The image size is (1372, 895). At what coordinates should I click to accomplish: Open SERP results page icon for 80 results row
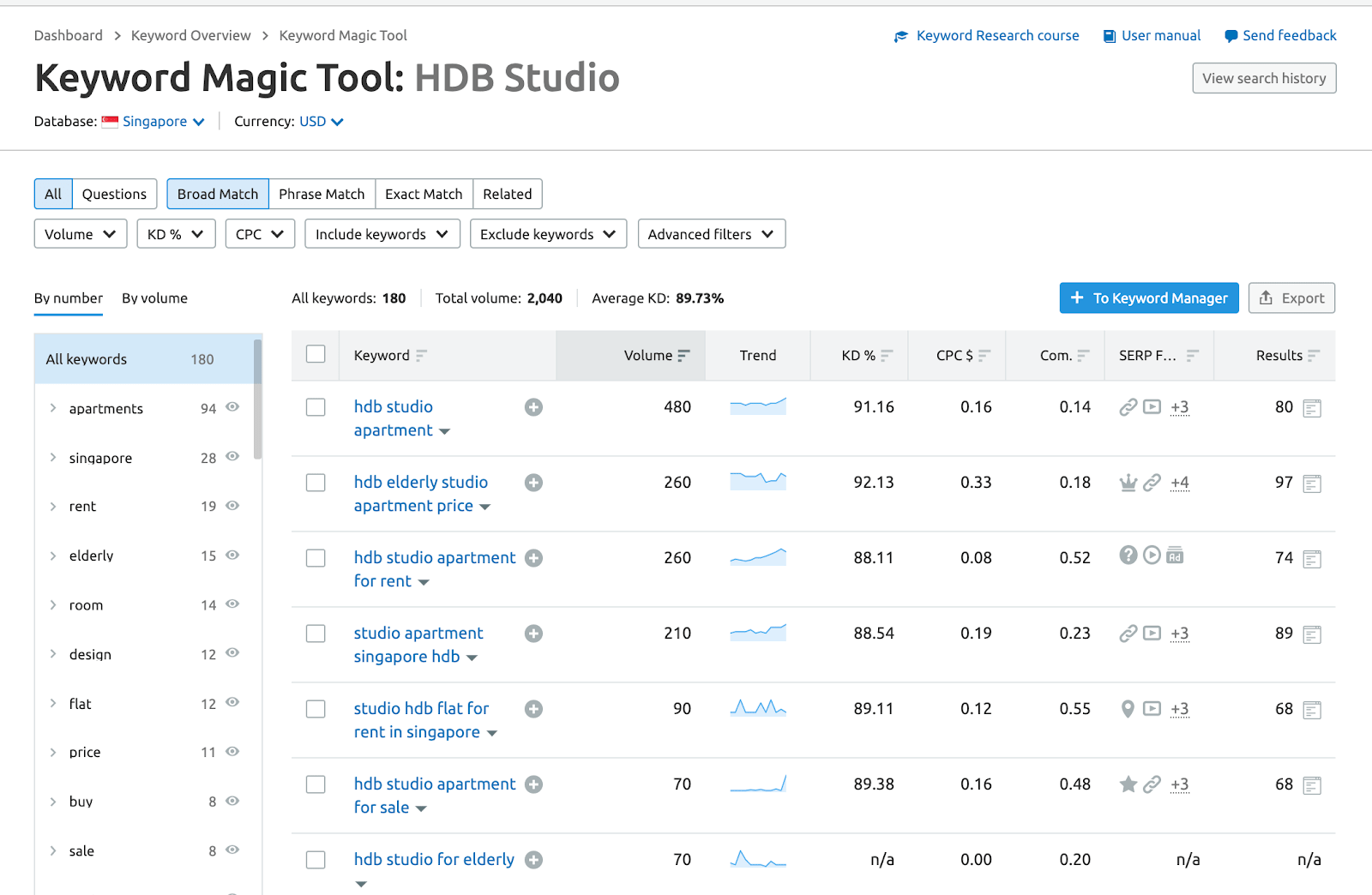(1312, 408)
